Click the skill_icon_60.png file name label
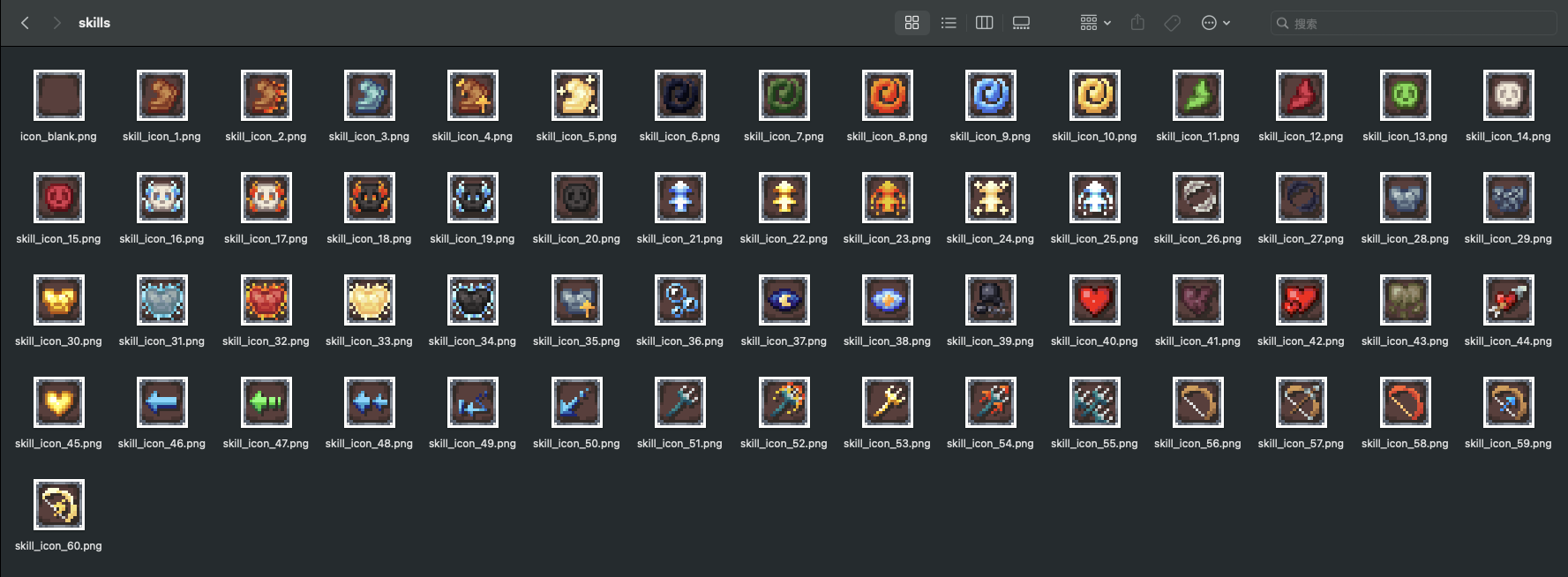Viewport: 1568px width, 577px height. tap(58, 546)
